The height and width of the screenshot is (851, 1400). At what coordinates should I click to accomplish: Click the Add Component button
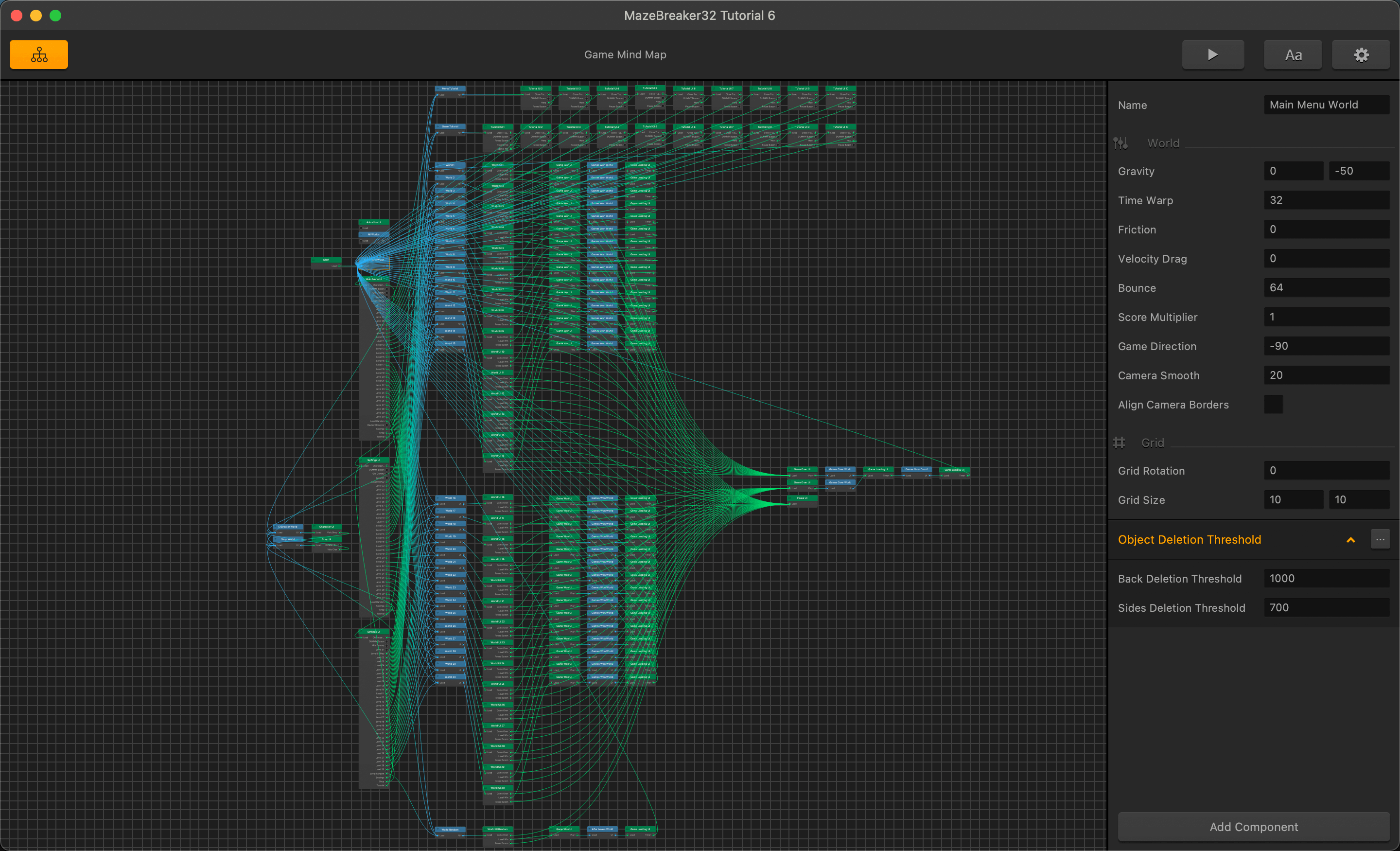tap(1253, 827)
